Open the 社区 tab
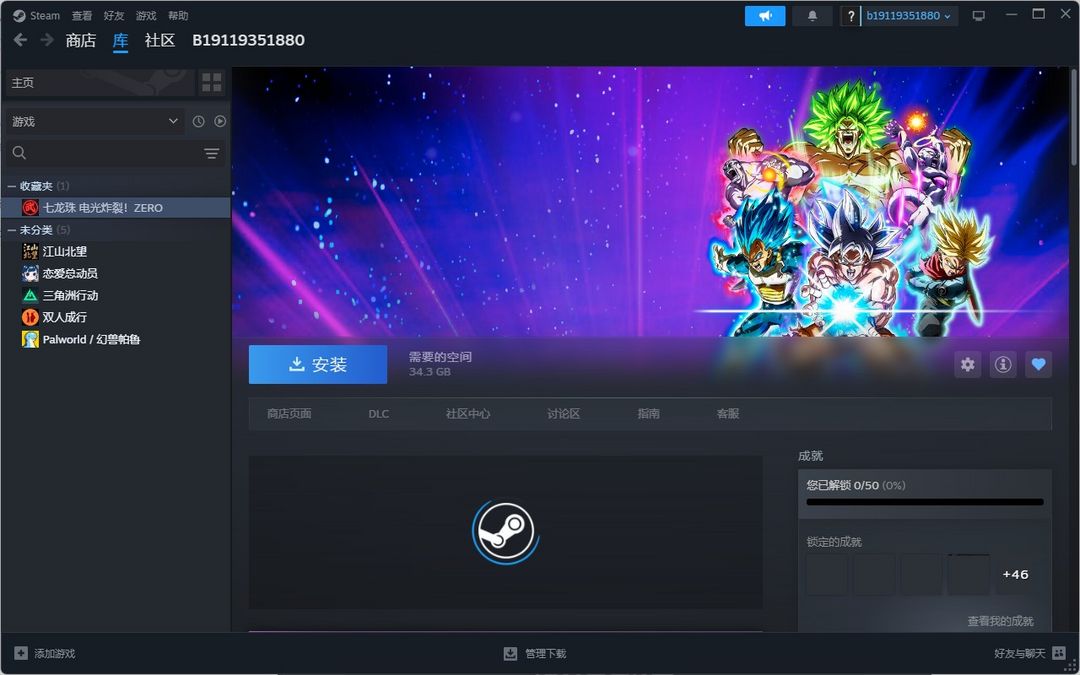 click(160, 40)
